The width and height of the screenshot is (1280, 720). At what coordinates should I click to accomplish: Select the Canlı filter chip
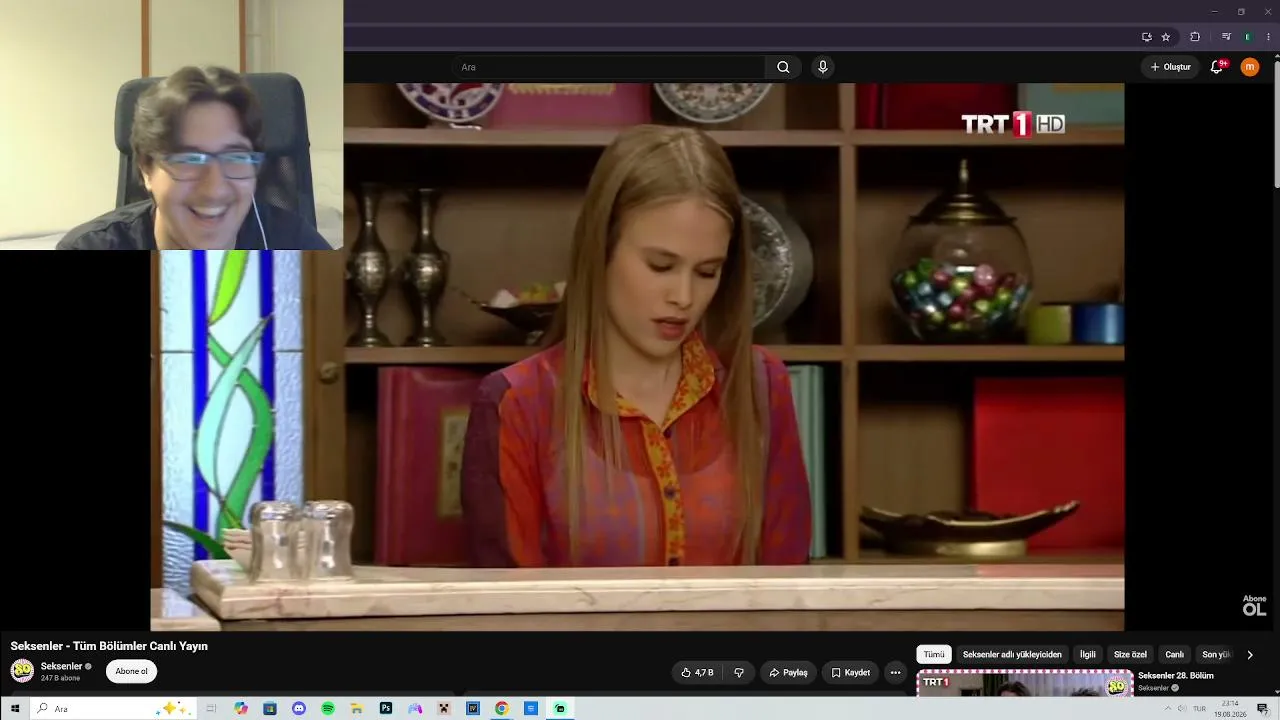[1174, 655]
